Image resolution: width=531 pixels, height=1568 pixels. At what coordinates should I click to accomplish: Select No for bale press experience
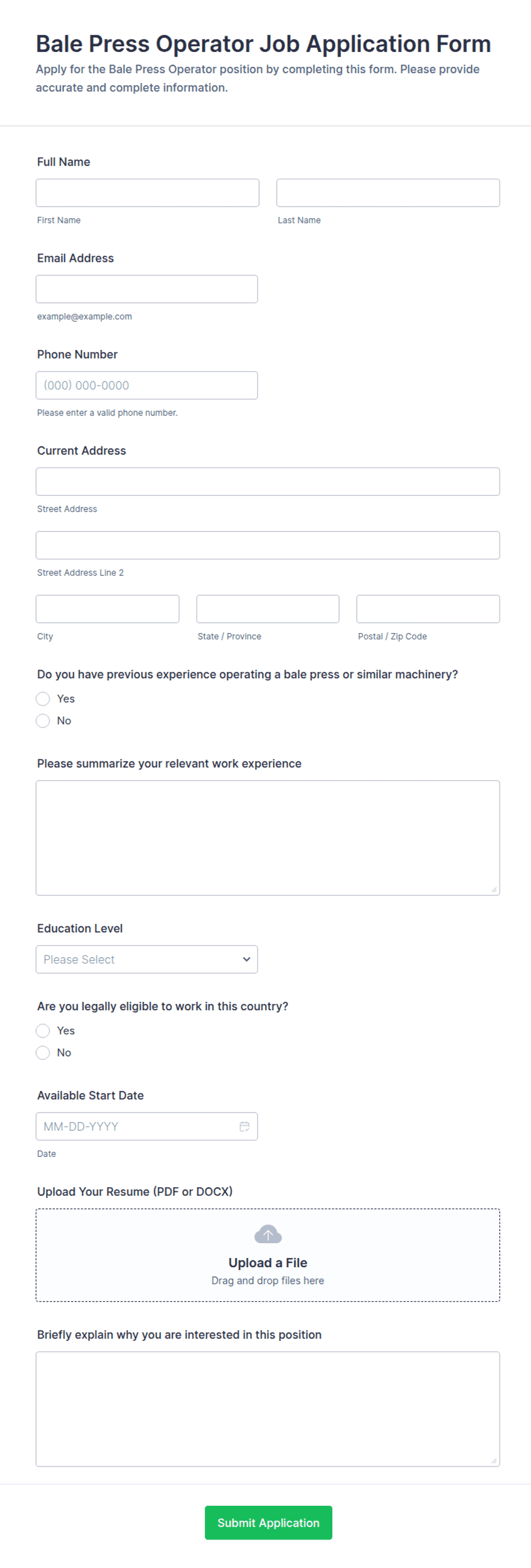coord(43,720)
